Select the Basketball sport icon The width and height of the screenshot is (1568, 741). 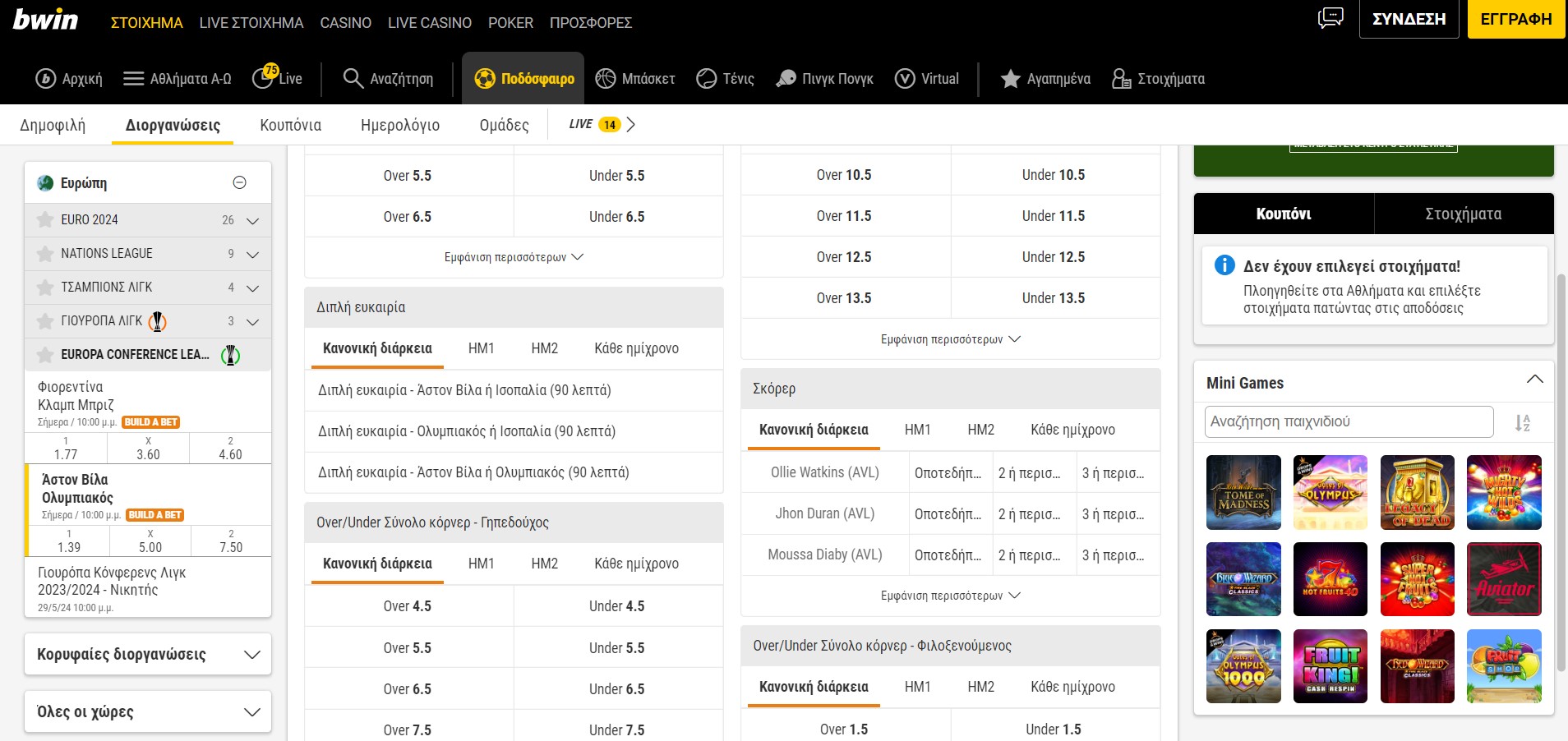pos(606,78)
